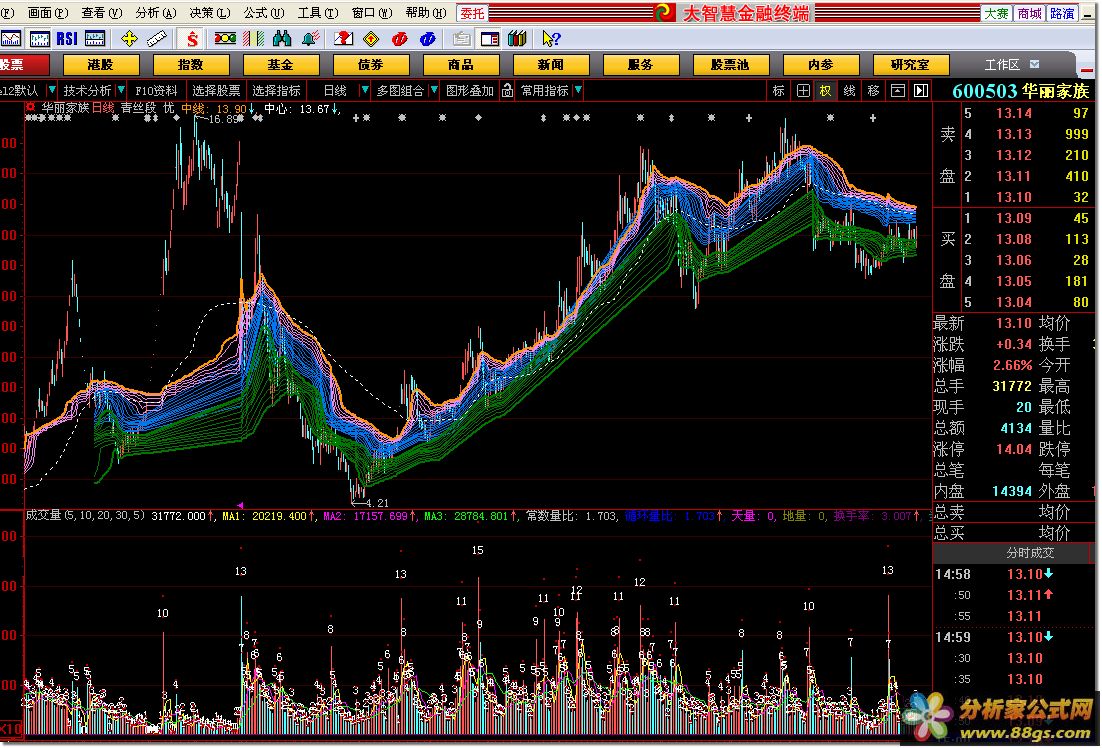The image size is (1102, 748).
Task: Open the traffic light signal icon
Action: pos(225,39)
